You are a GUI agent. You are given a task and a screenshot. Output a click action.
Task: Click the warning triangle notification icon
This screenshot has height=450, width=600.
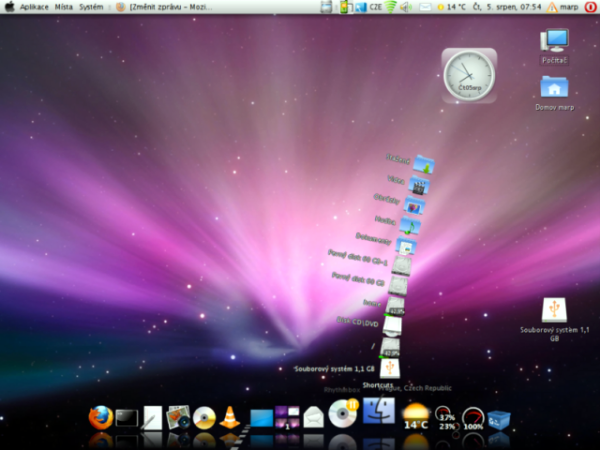[552, 7]
